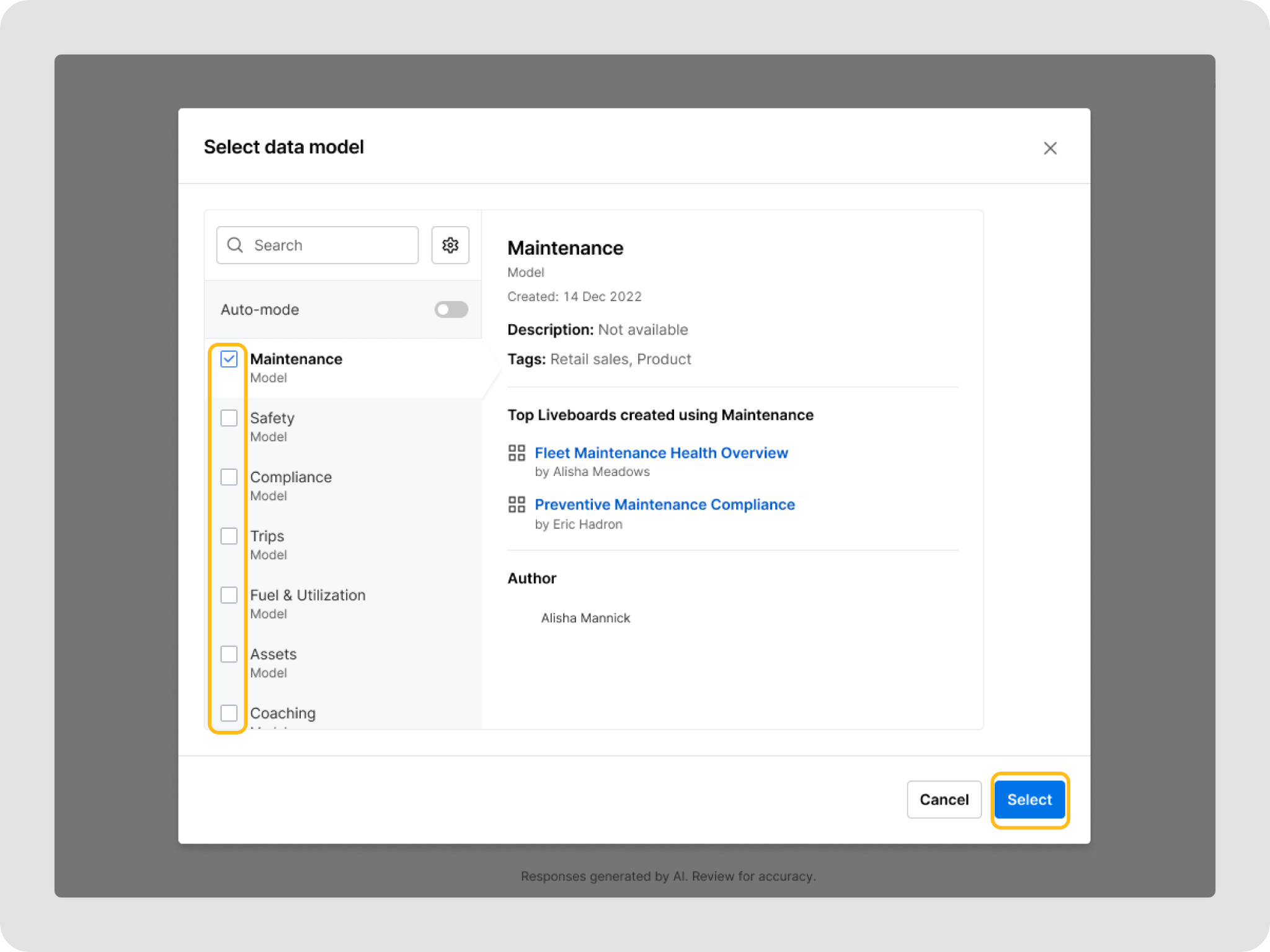The width and height of the screenshot is (1270, 952).
Task: Open Preventive Maintenance Compliance liveboard link
Action: pyautogui.click(x=664, y=505)
